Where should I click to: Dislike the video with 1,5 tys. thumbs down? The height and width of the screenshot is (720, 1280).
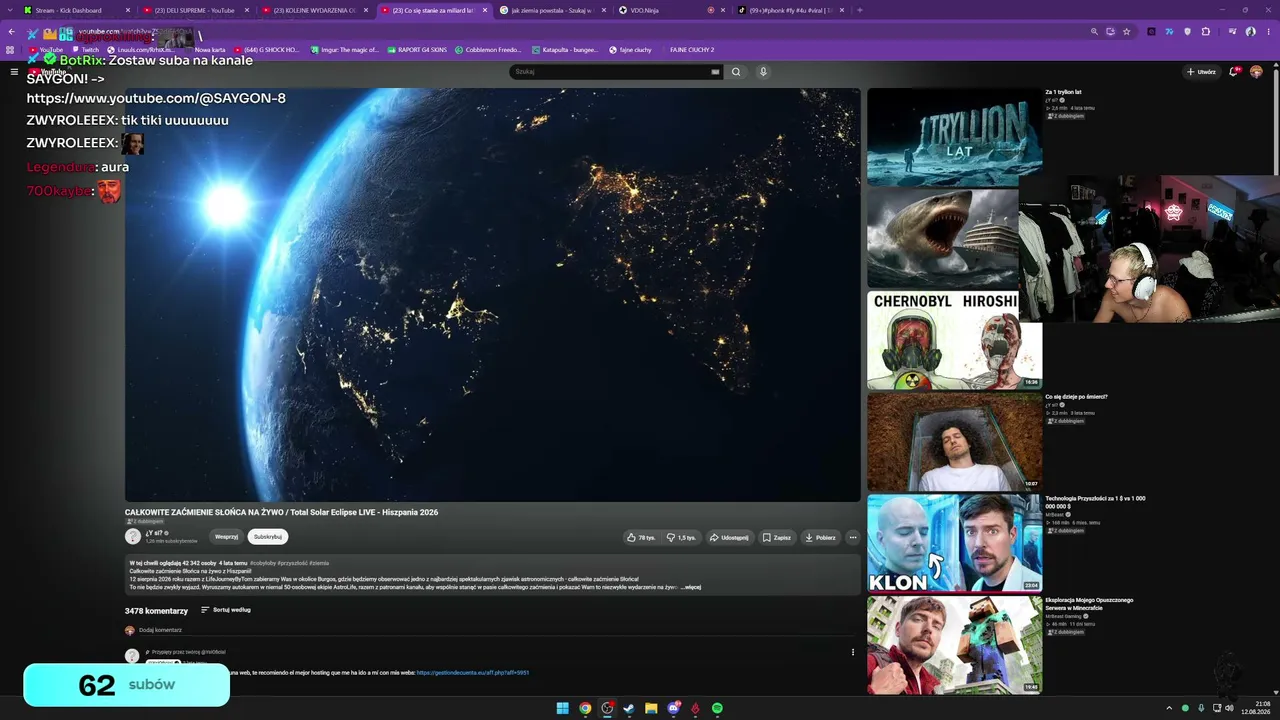tap(681, 537)
